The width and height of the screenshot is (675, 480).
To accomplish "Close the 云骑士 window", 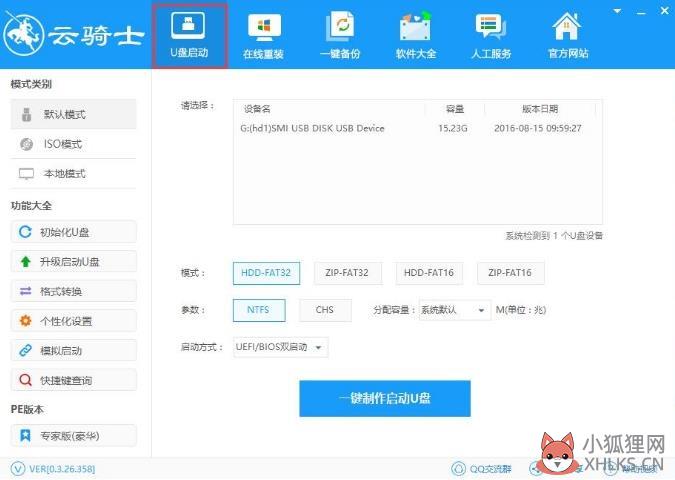I will click(x=665, y=11).
